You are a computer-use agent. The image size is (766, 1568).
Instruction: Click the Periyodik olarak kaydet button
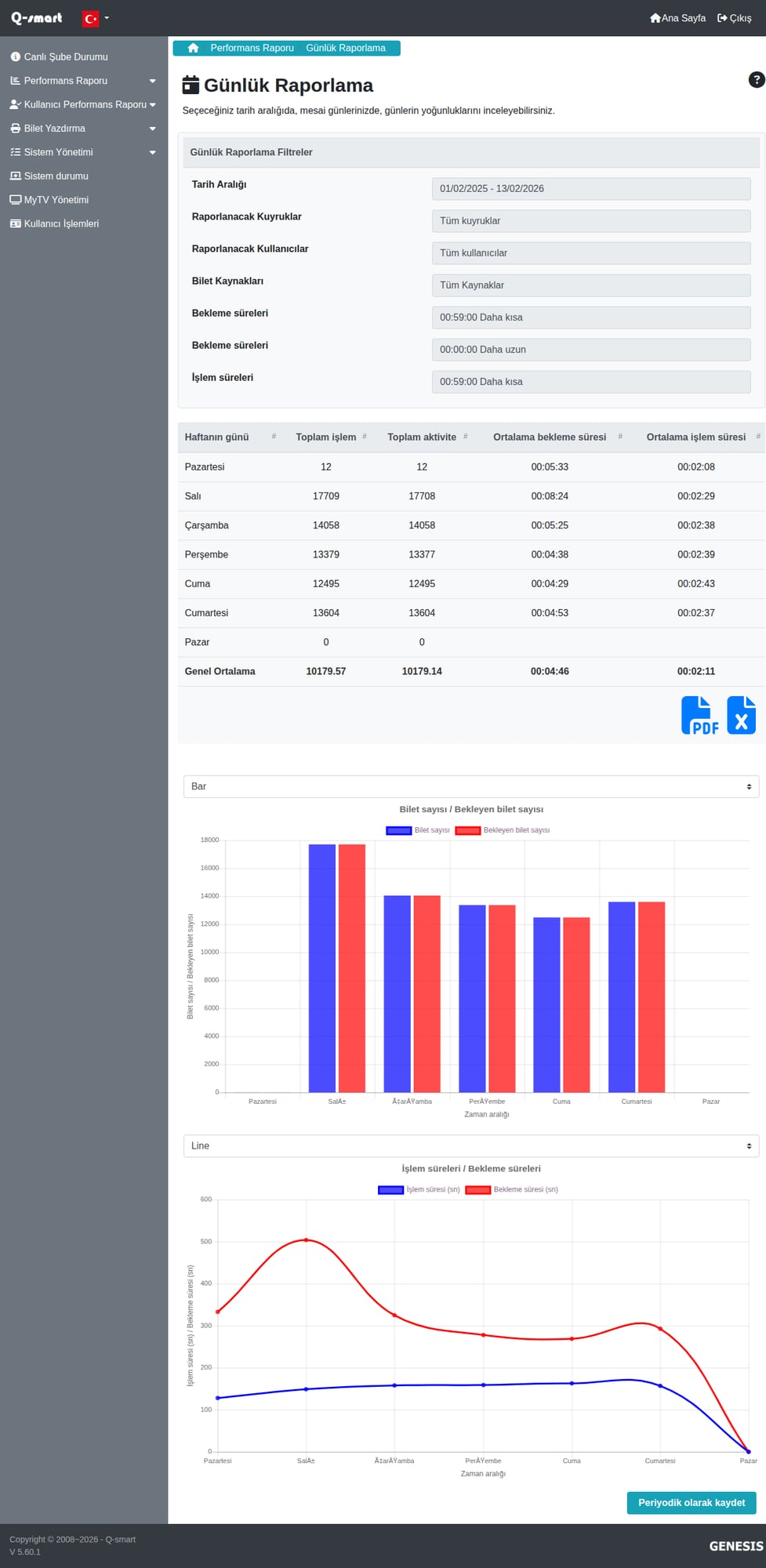click(691, 1503)
